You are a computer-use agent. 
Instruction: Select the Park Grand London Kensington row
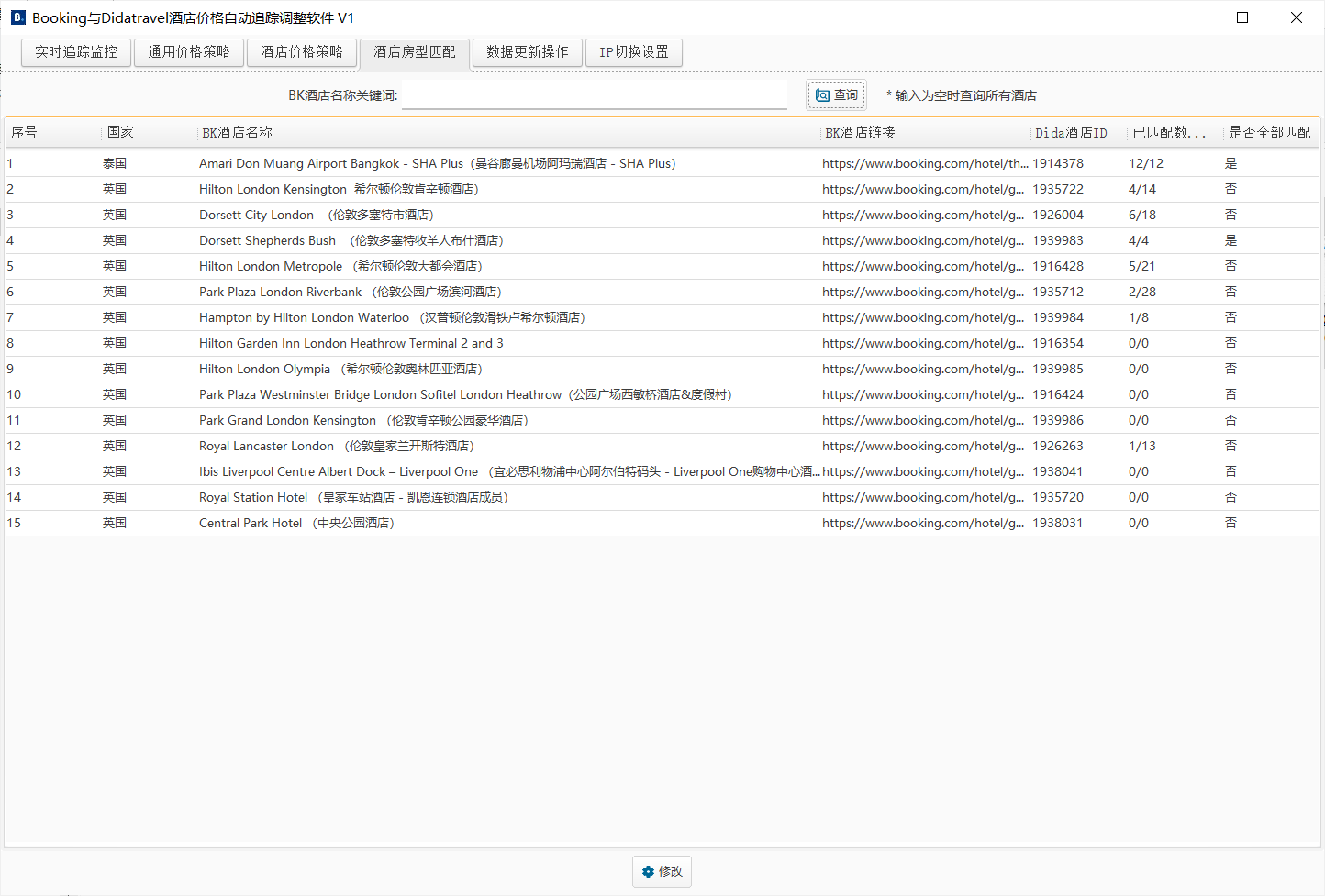point(662,420)
